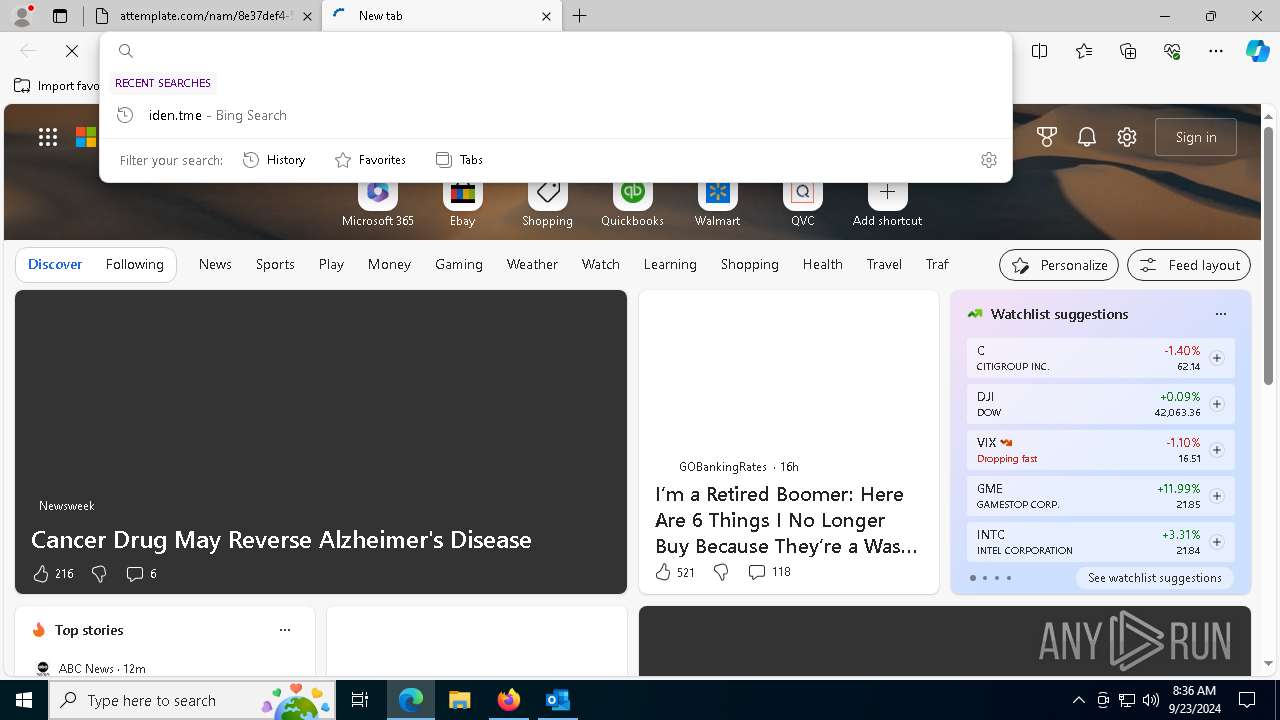Open File Explorer from the taskbar
The image size is (1280, 720).
click(459, 700)
